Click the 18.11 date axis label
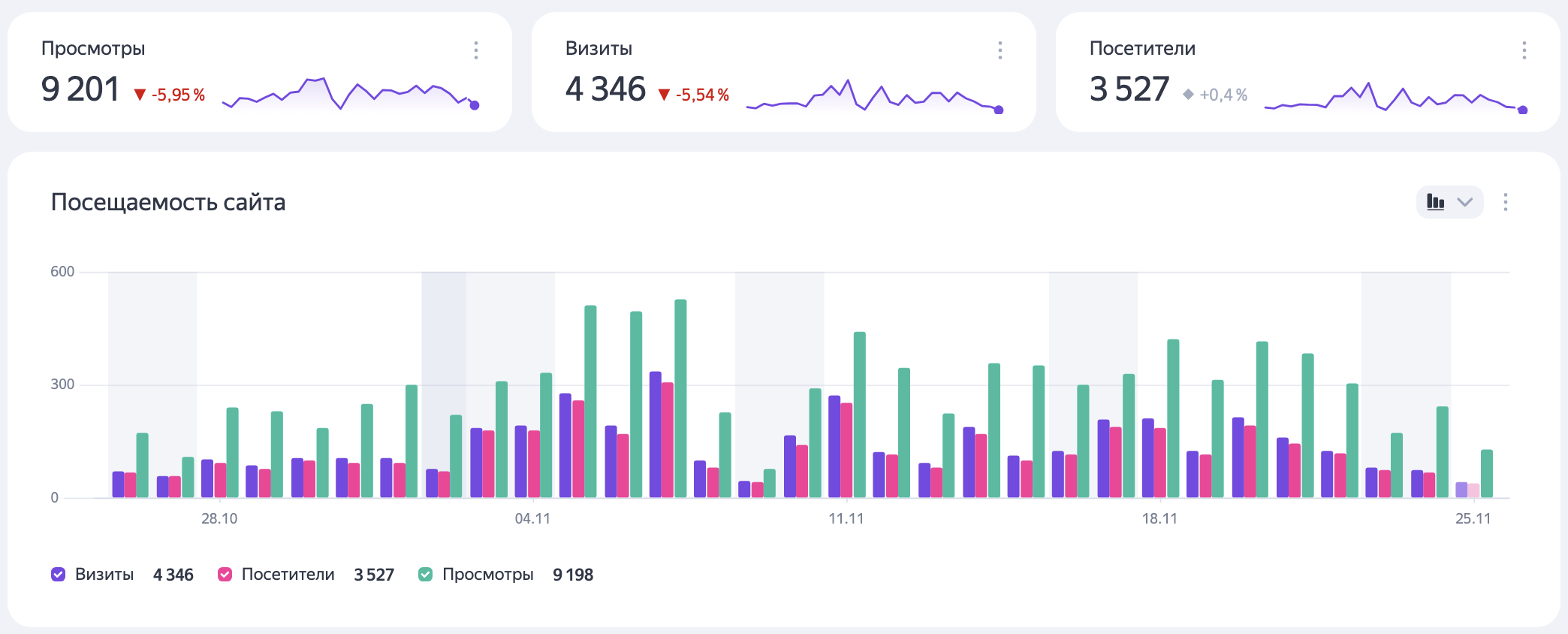 tap(1159, 519)
